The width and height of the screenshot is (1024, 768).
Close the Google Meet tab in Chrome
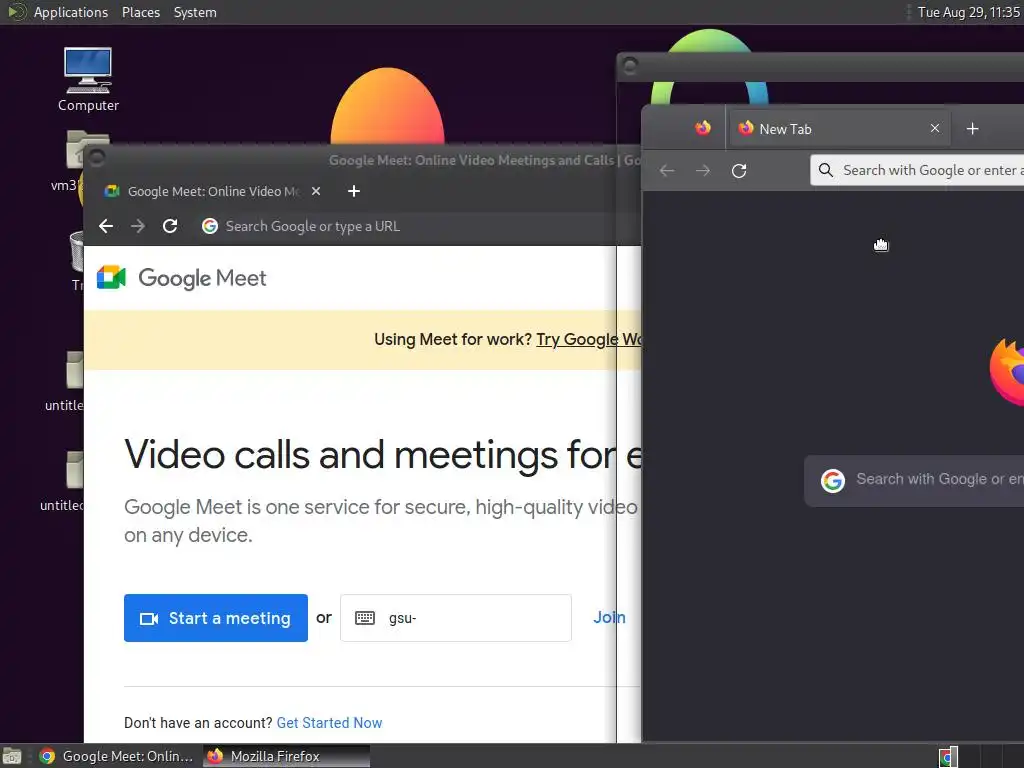point(316,191)
